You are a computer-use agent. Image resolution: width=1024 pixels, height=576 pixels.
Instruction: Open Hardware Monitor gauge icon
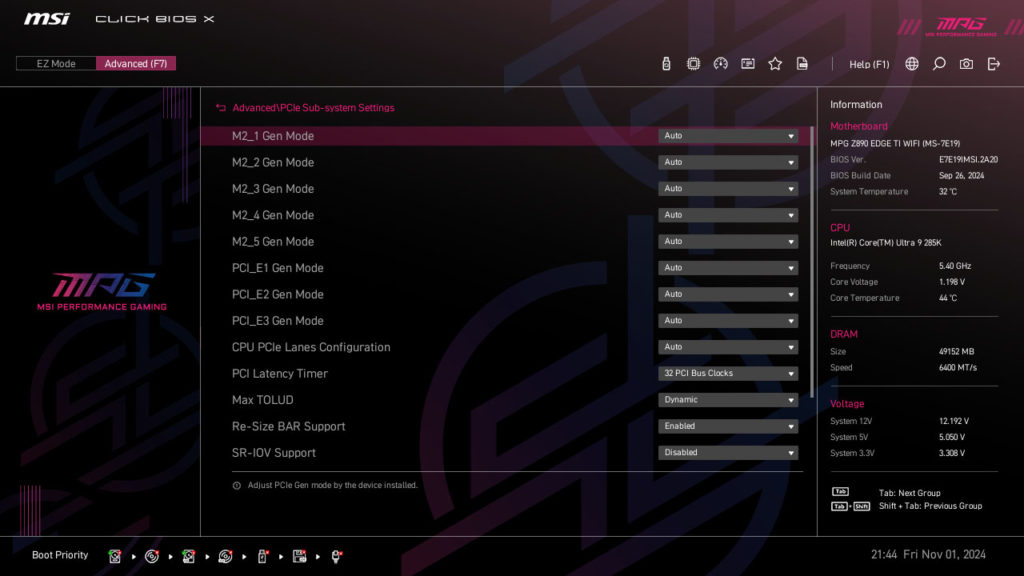click(x=720, y=63)
